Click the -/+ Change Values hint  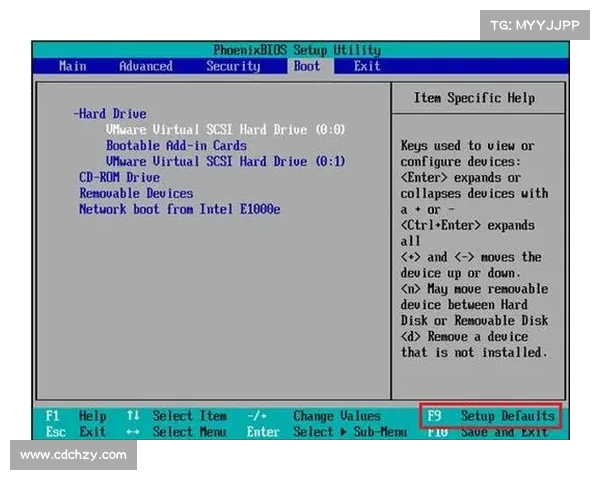(314, 416)
